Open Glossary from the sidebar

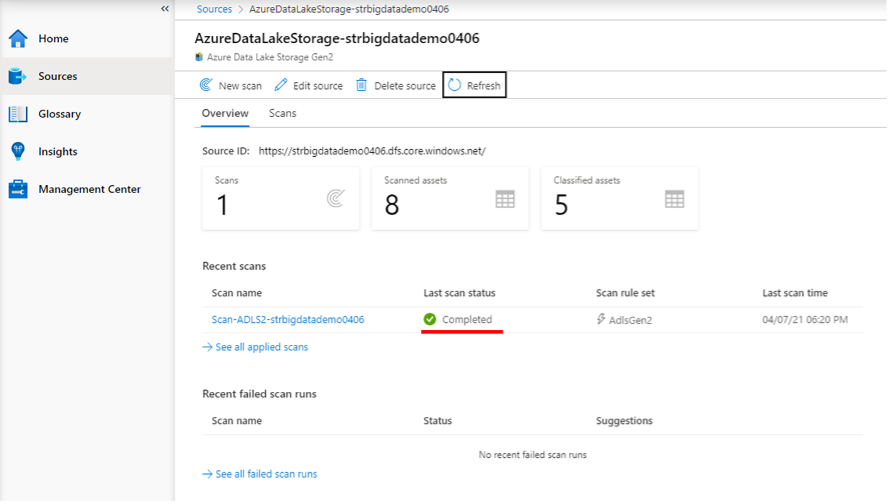coord(60,114)
